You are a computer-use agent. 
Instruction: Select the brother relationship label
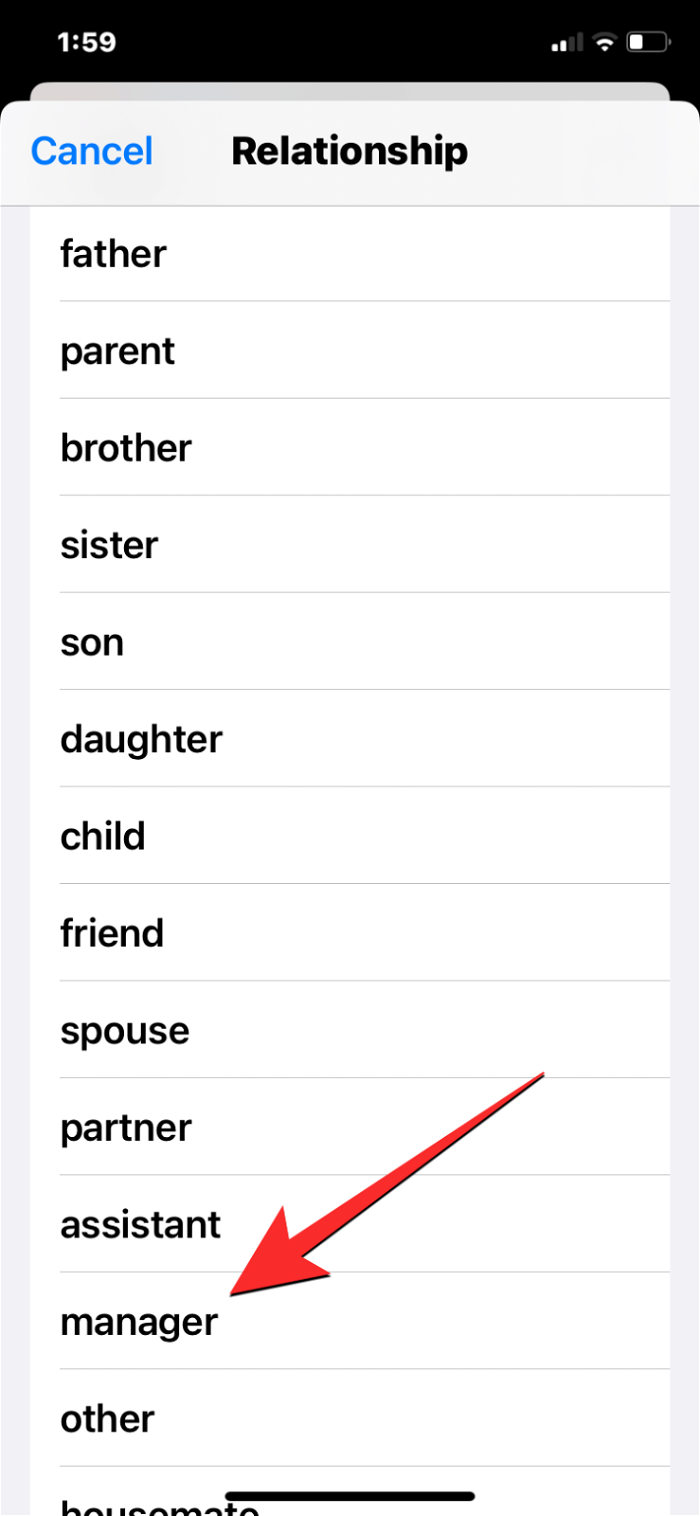126,447
